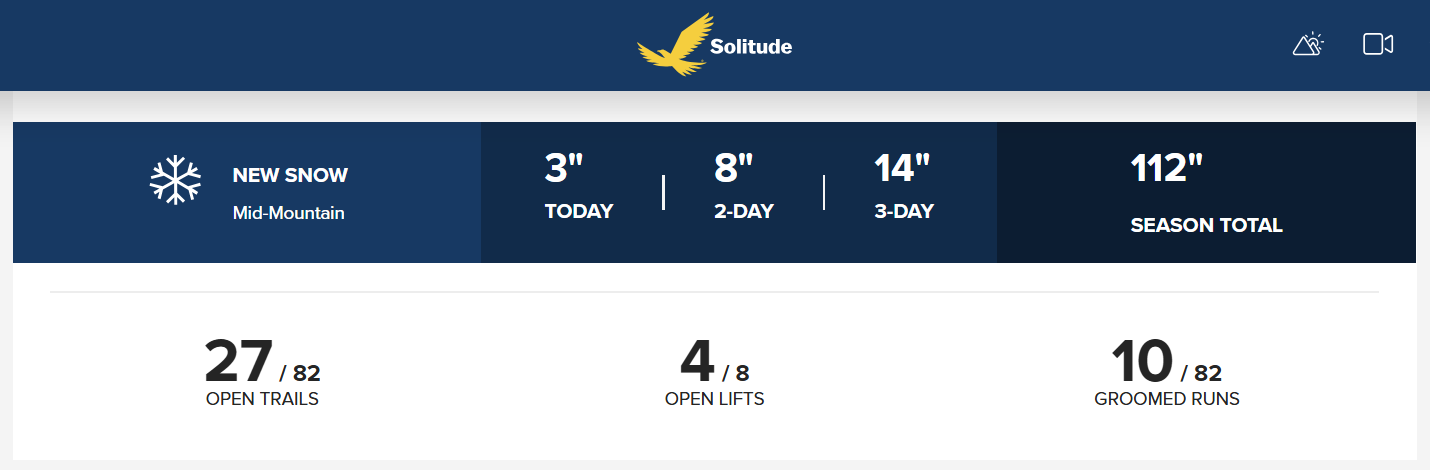1430x470 pixels.
Task: Click the Mid-Mountain label
Action: pyautogui.click(x=288, y=213)
